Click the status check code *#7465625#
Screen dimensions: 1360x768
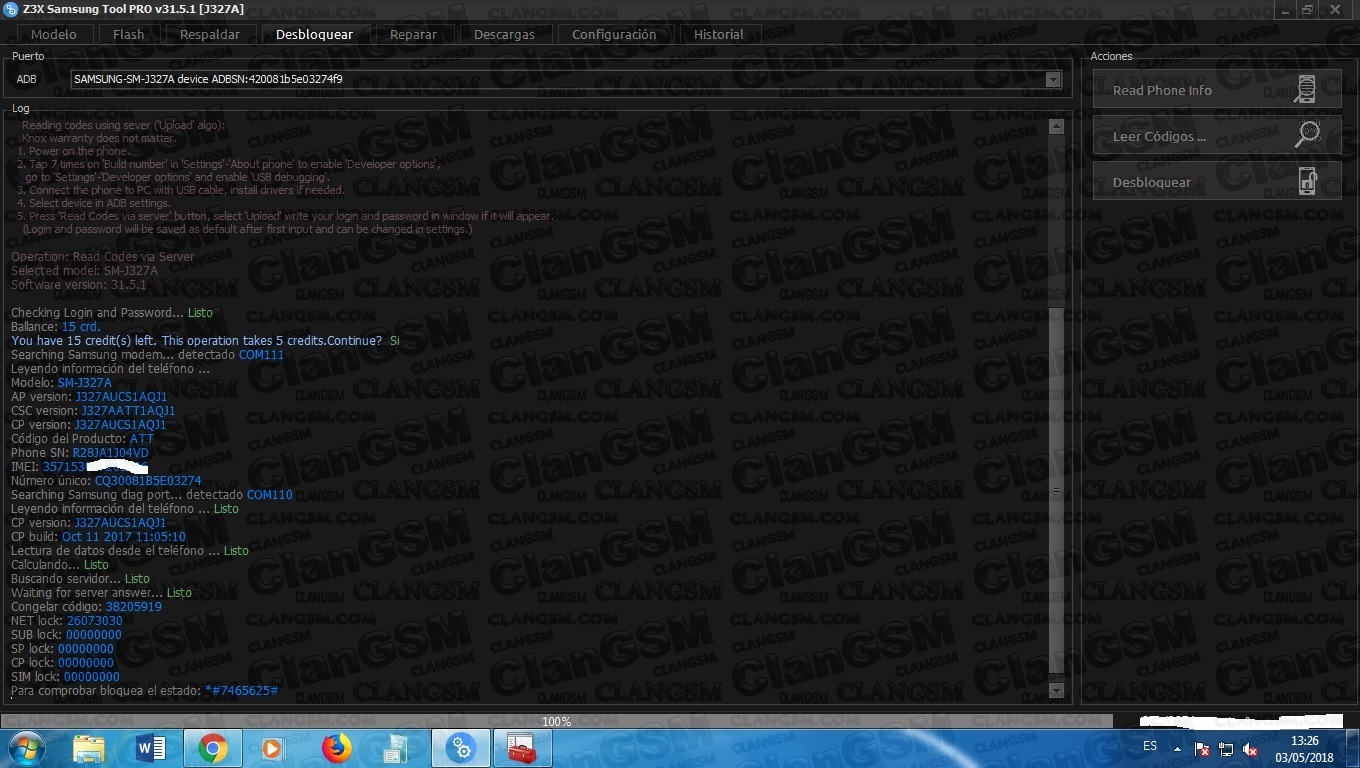point(241,691)
